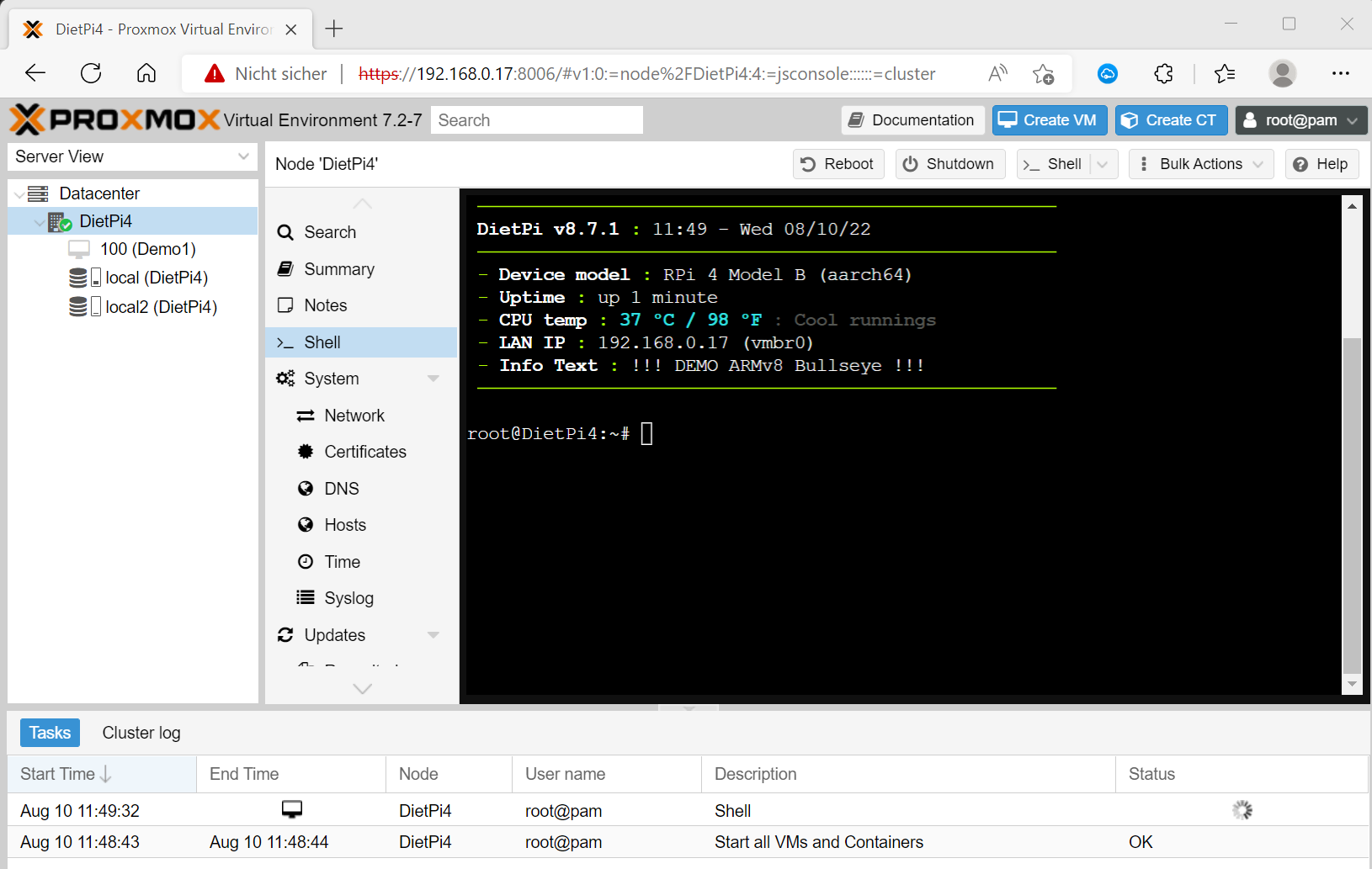
Task: Collapse the DietPi4 tree node
Action: coord(39,222)
